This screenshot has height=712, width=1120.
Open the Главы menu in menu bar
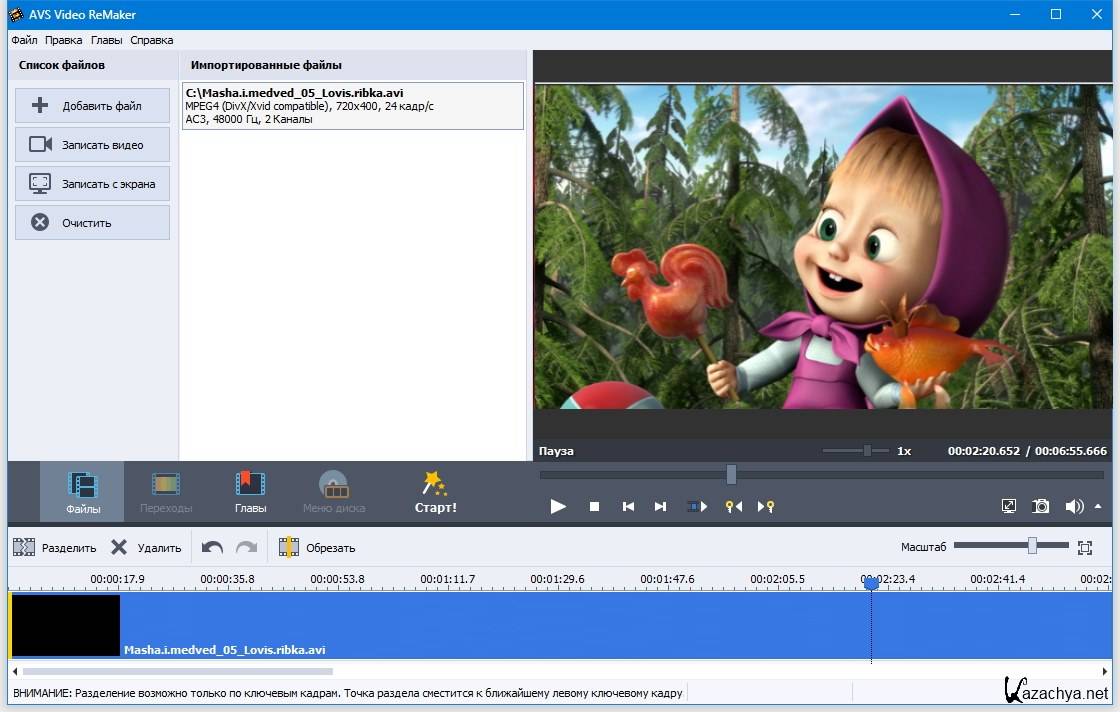106,40
